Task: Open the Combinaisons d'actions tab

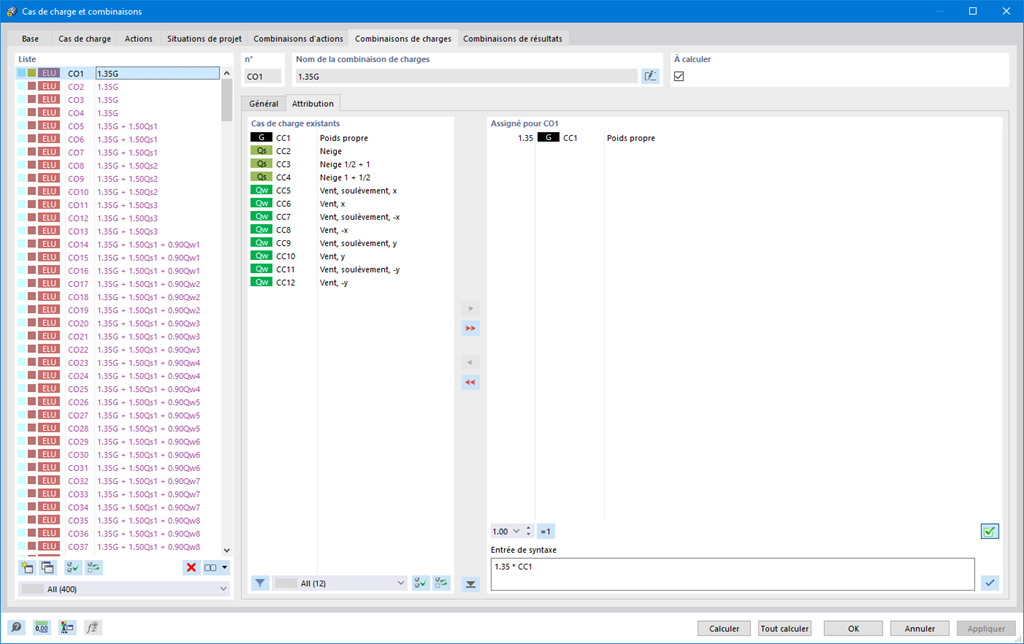Action: (298, 39)
